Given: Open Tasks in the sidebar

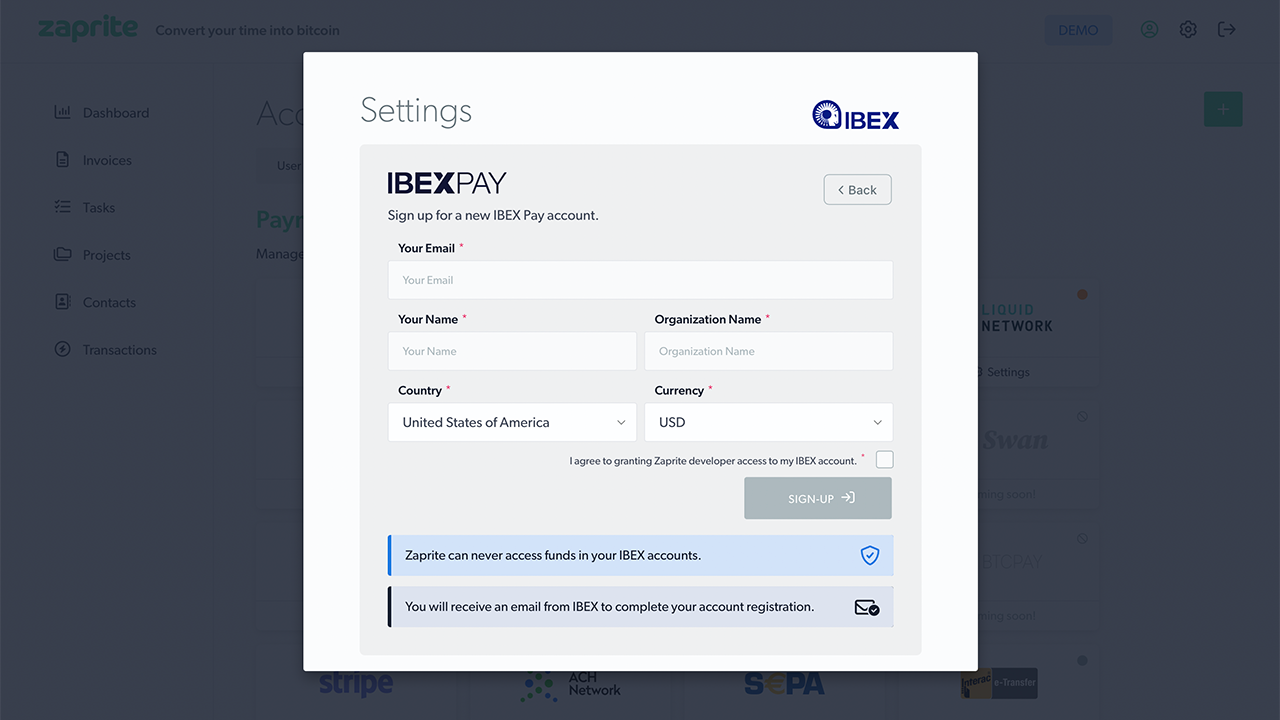Looking at the screenshot, I should pyautogui.click(x=99, y=207).
